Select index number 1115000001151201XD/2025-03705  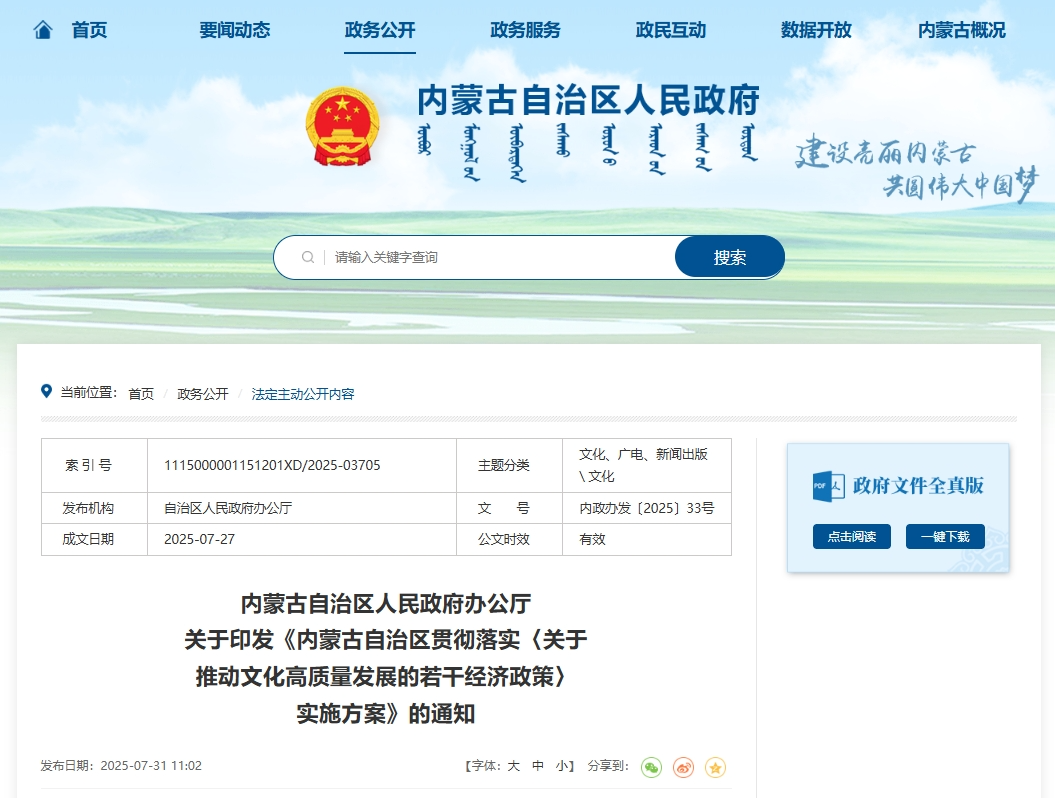[272, 466]
